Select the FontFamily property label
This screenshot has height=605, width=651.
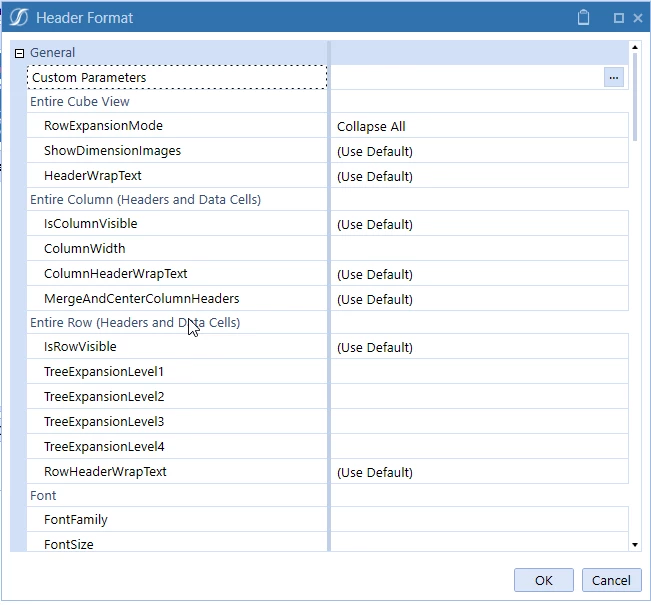click(76, 519)
